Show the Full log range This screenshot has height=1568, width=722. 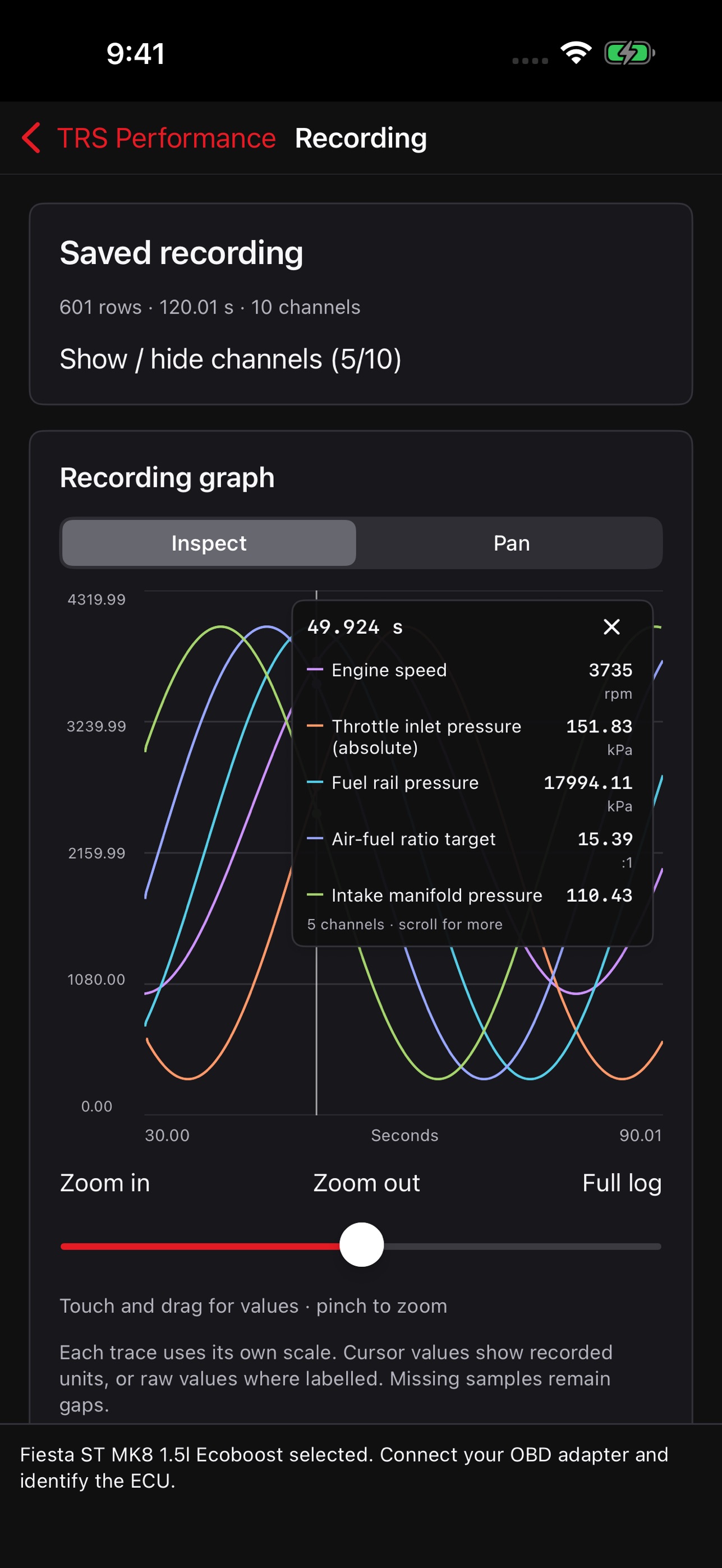click(x=622, y=1182)
